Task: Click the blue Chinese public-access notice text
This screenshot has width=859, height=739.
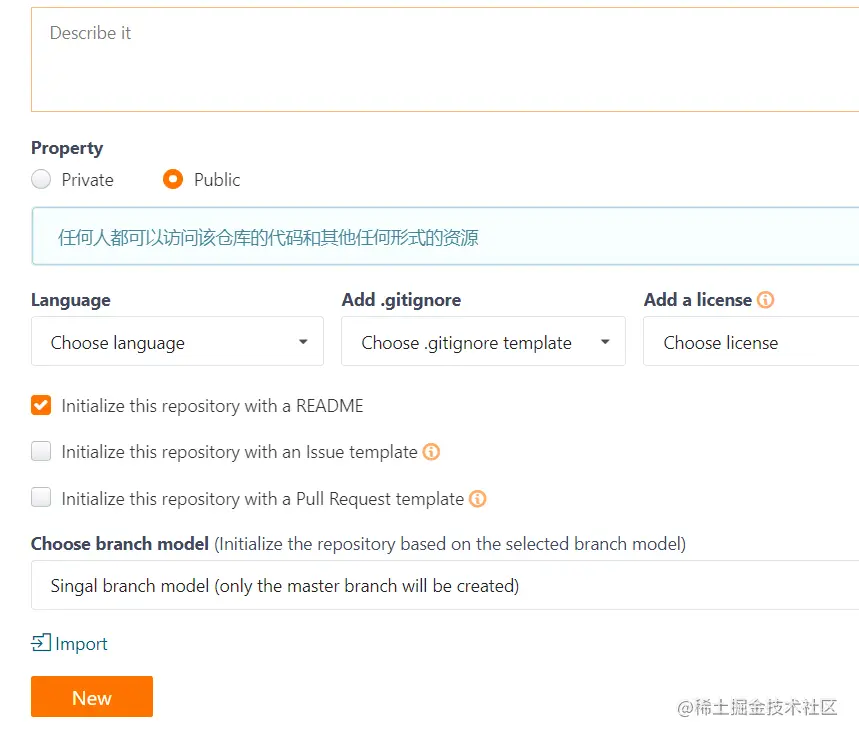Action: click(x=268, y=237)
